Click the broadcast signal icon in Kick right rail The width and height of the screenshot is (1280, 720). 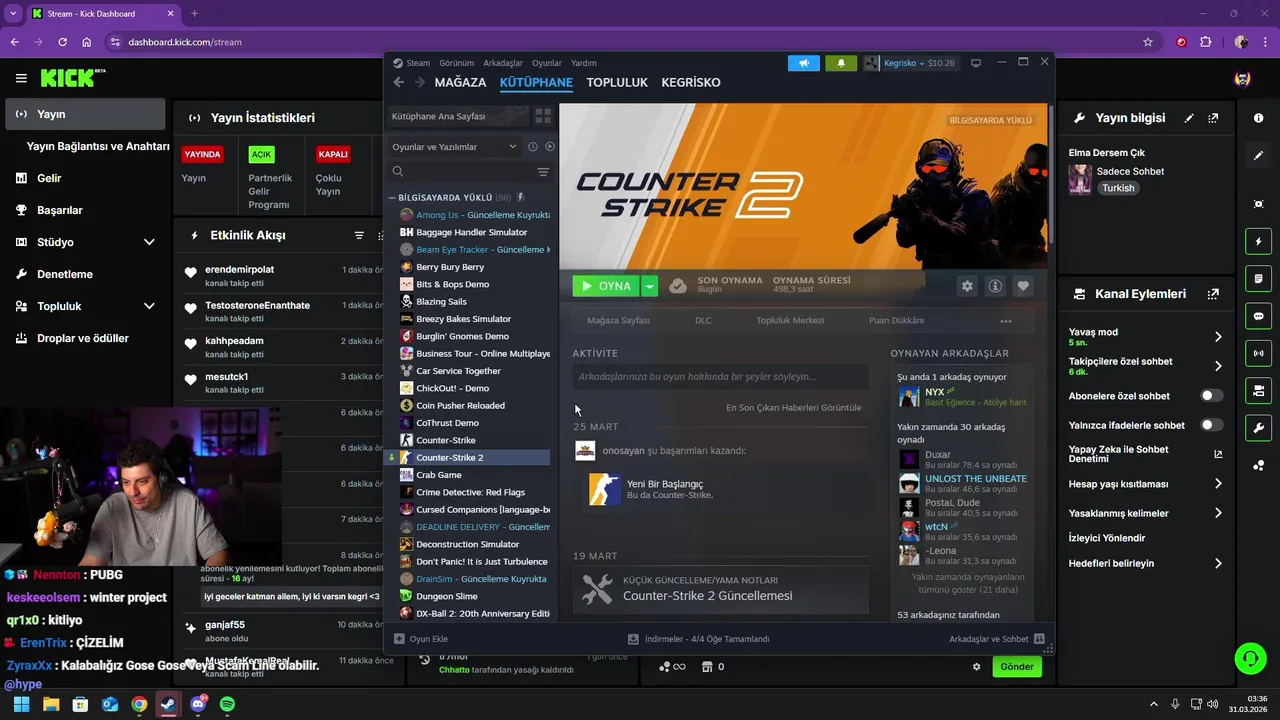coord(1258,353)
